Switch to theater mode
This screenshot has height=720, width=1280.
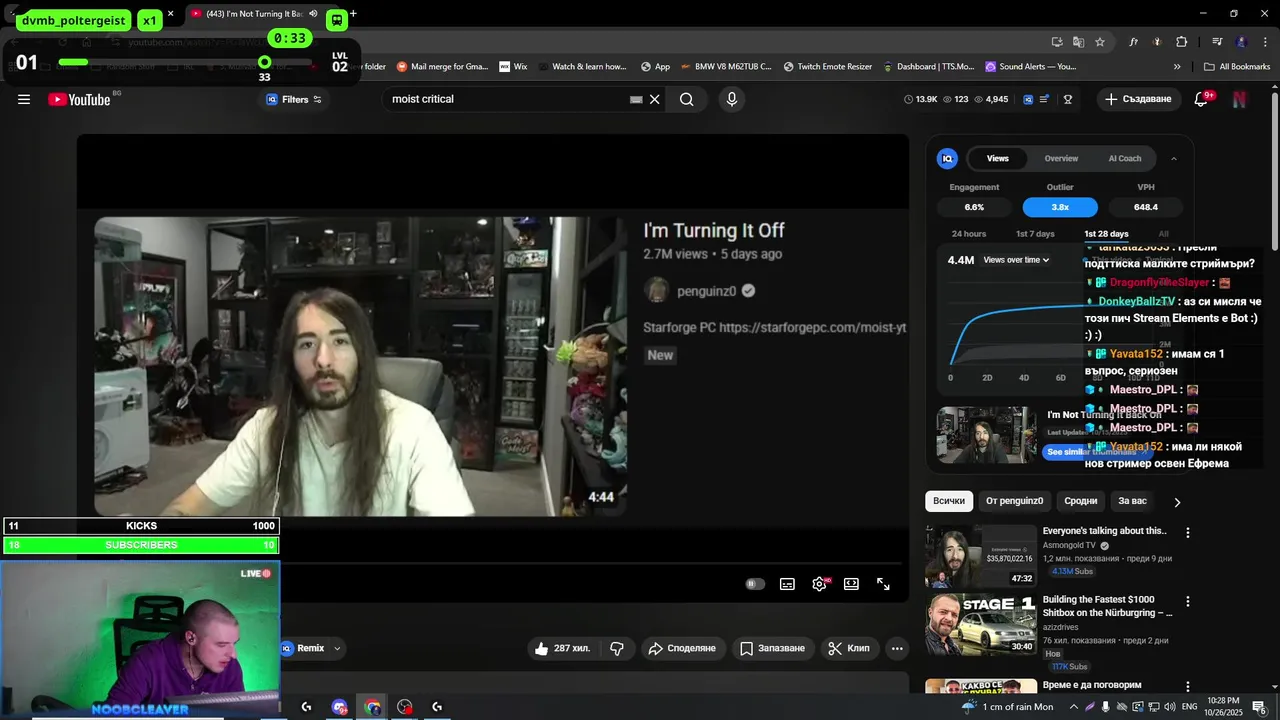pos(851,584)
